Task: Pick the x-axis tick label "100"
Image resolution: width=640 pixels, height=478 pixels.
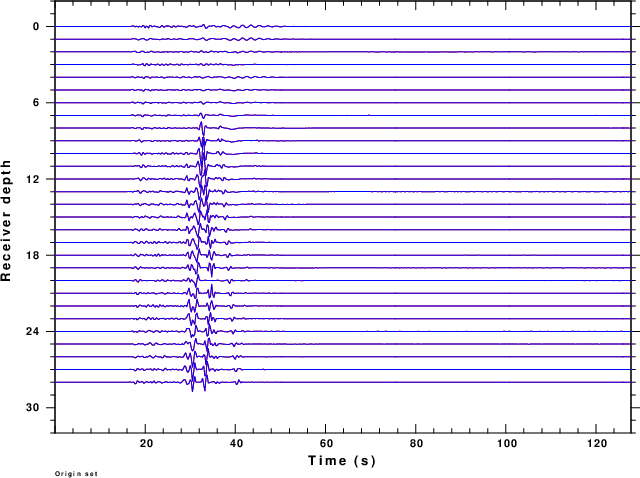Action: 507,444
